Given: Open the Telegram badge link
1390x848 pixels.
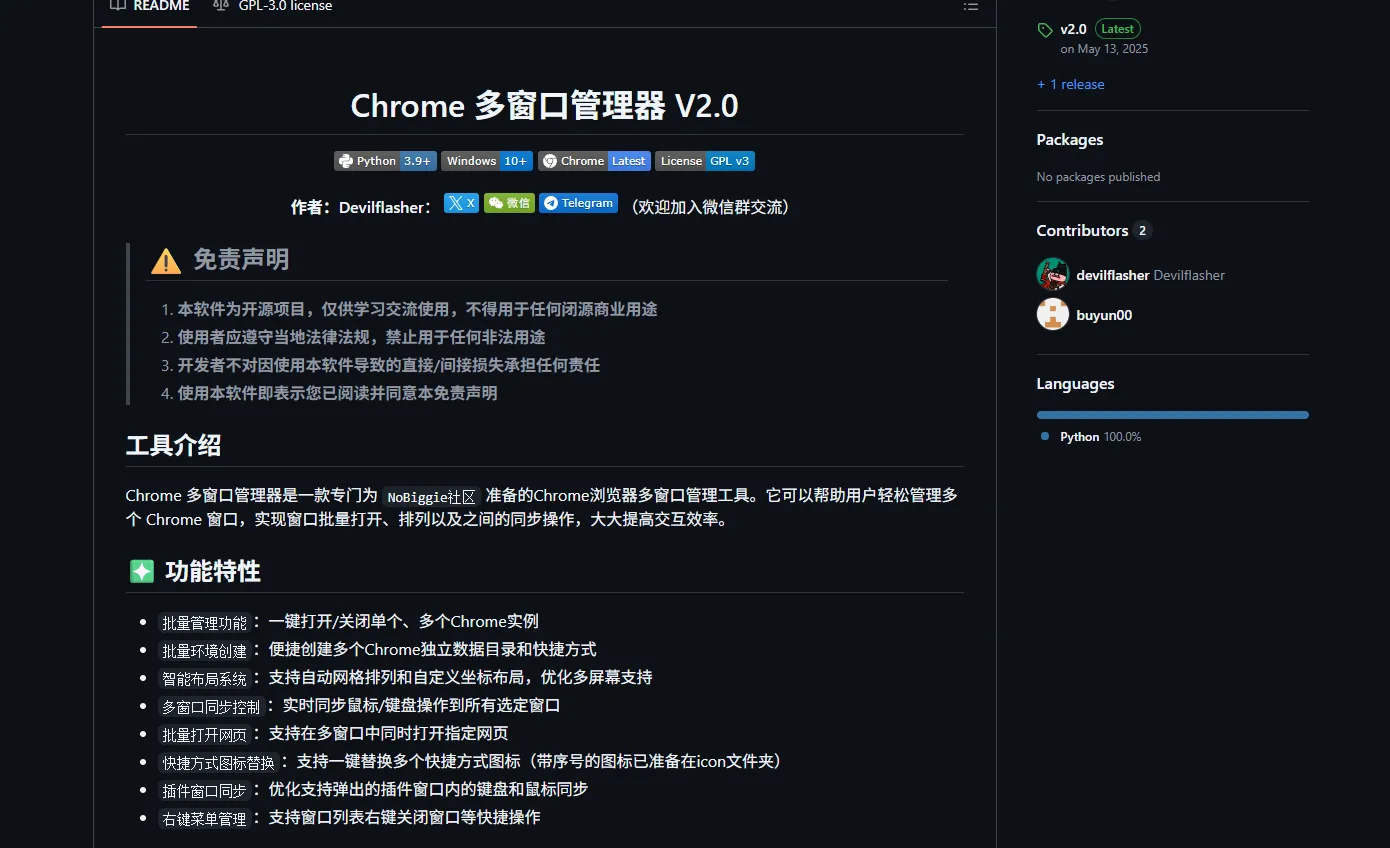Looking at the screenshot, I should (x=578, y=202).
